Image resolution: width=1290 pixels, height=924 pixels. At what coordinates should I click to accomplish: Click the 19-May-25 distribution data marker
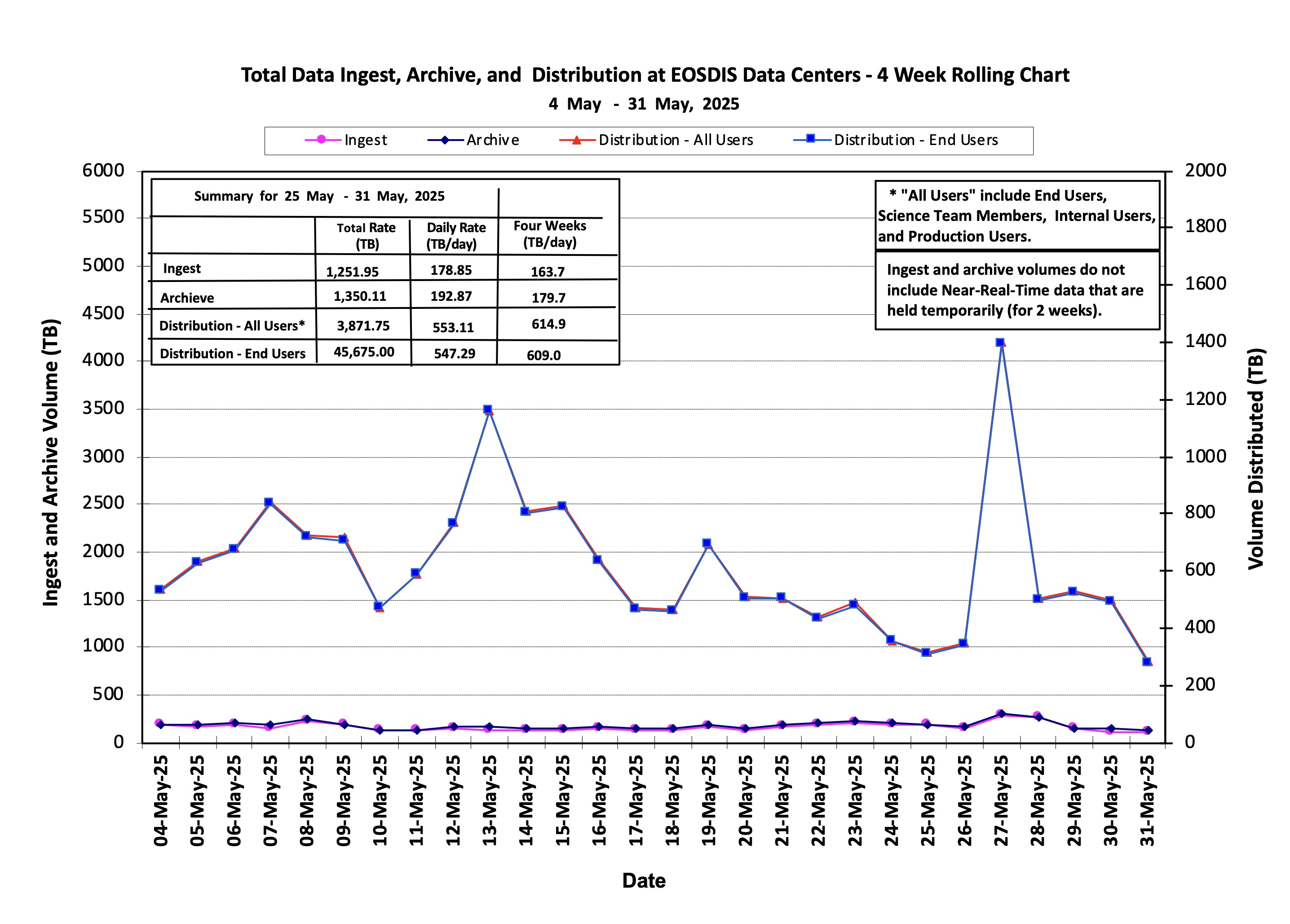coord(707,543)
